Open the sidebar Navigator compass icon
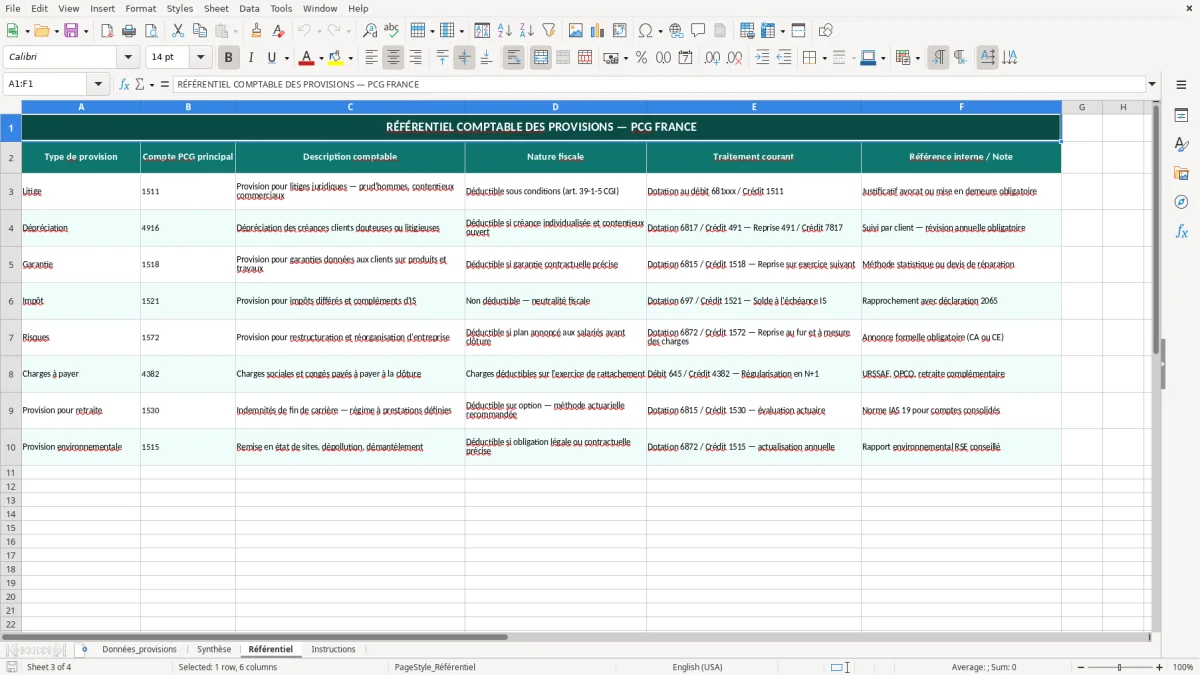Image resolution: width=1200 pixels, height=675 pixels. pyautogui.click(x=1181, y=202)
